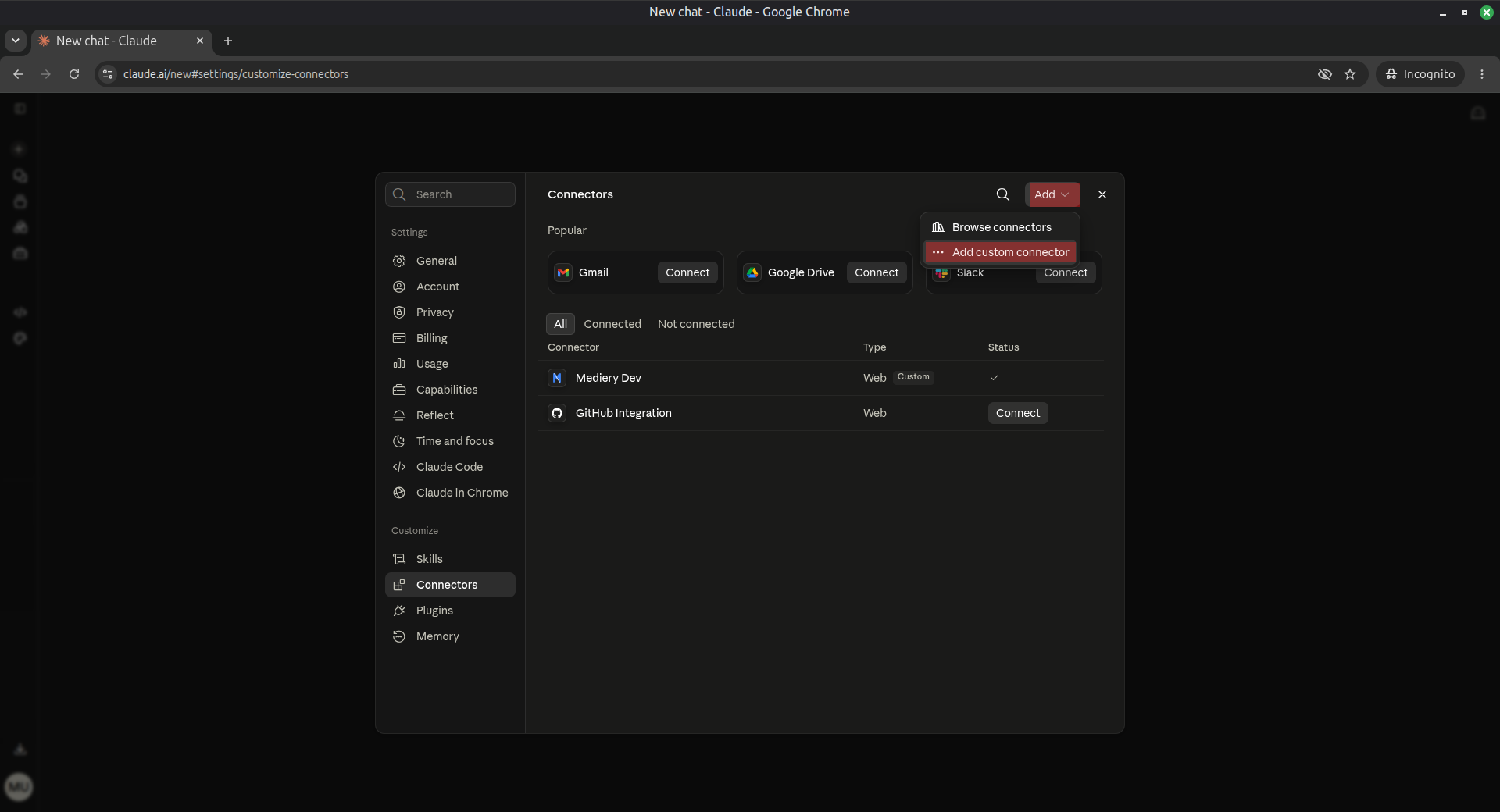Click the Mediery Dev connected checkmark

tap(995, 377)
